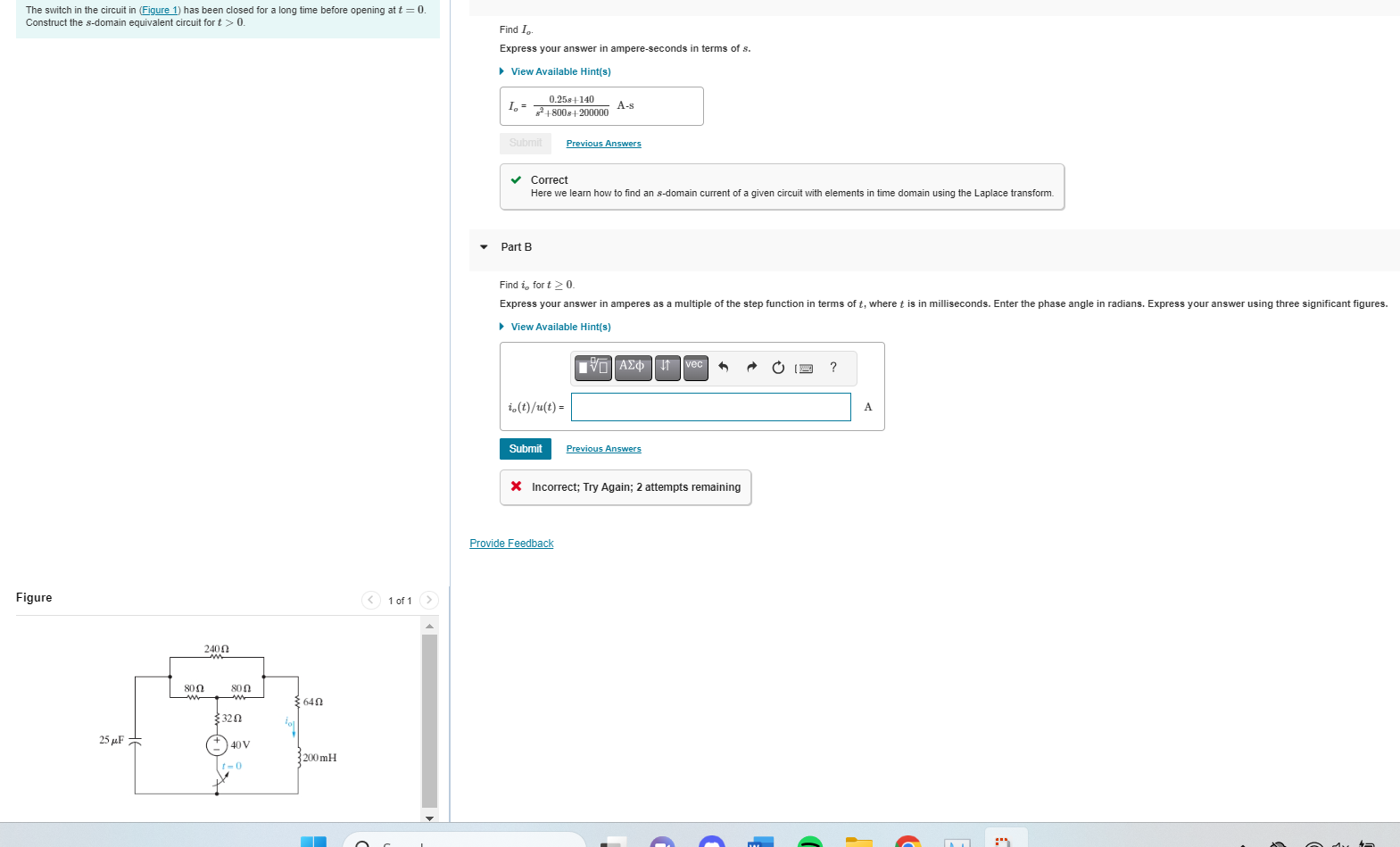1400x847 pixels.
Task: Go to next figure arrow
Action: tap(429, 600)
